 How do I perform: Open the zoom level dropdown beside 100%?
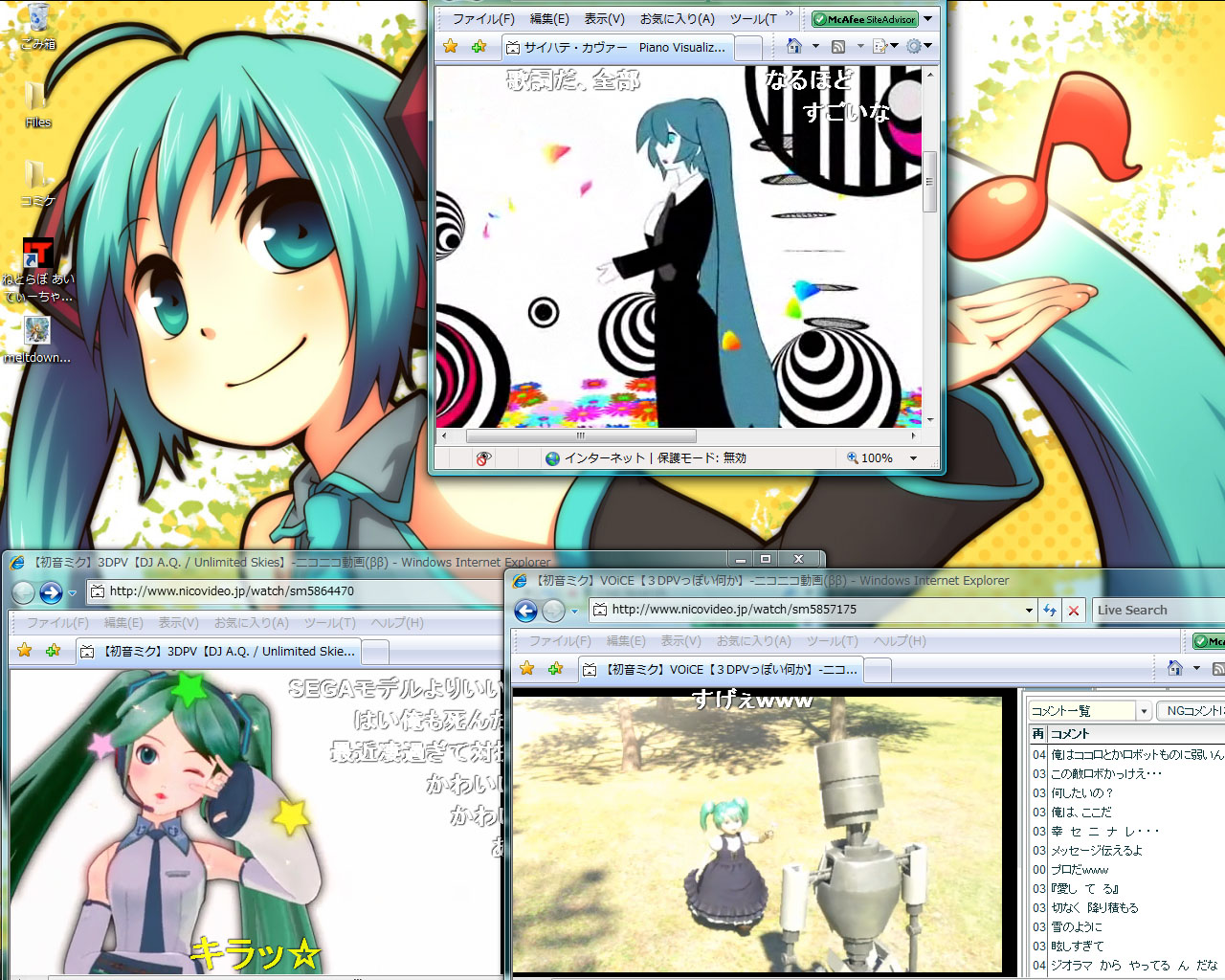point(913,458)
